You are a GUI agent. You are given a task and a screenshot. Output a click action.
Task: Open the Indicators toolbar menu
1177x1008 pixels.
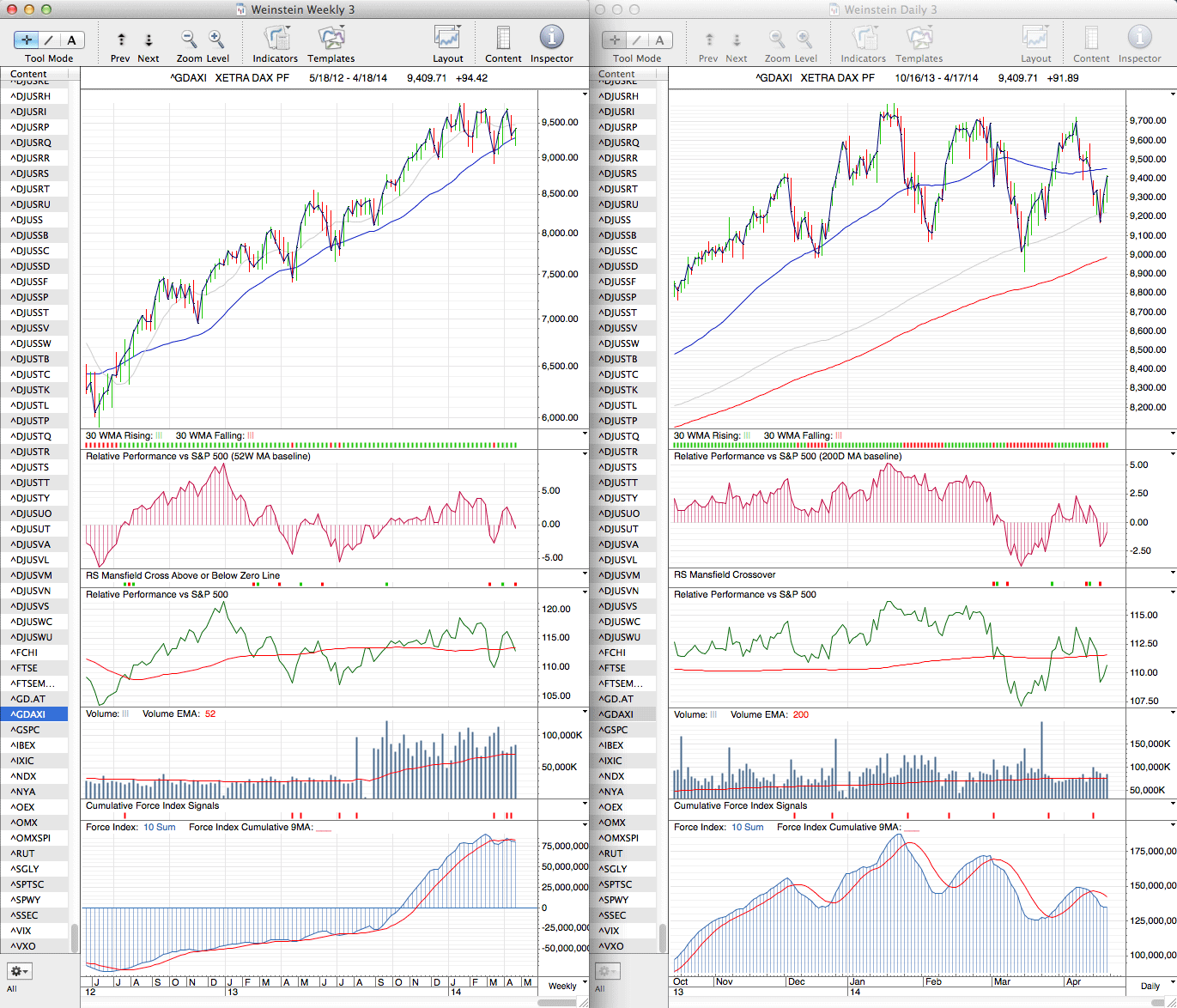pyautogui.click(x=276, y=39)
